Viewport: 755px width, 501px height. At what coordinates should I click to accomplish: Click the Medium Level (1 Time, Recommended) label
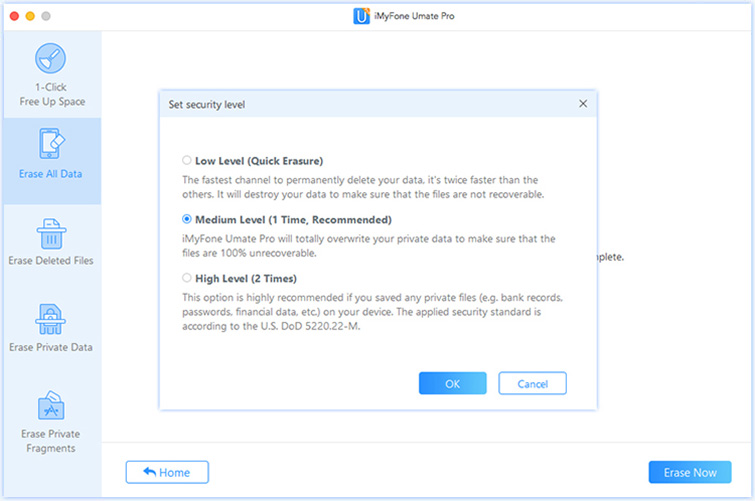pos(293,220)
